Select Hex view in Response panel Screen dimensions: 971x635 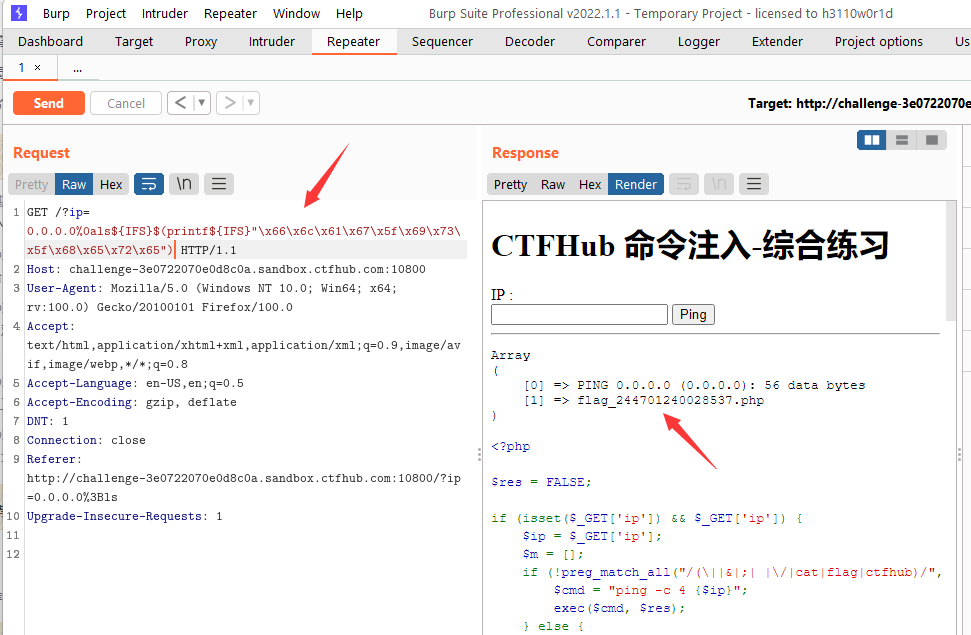click(590, 184)
